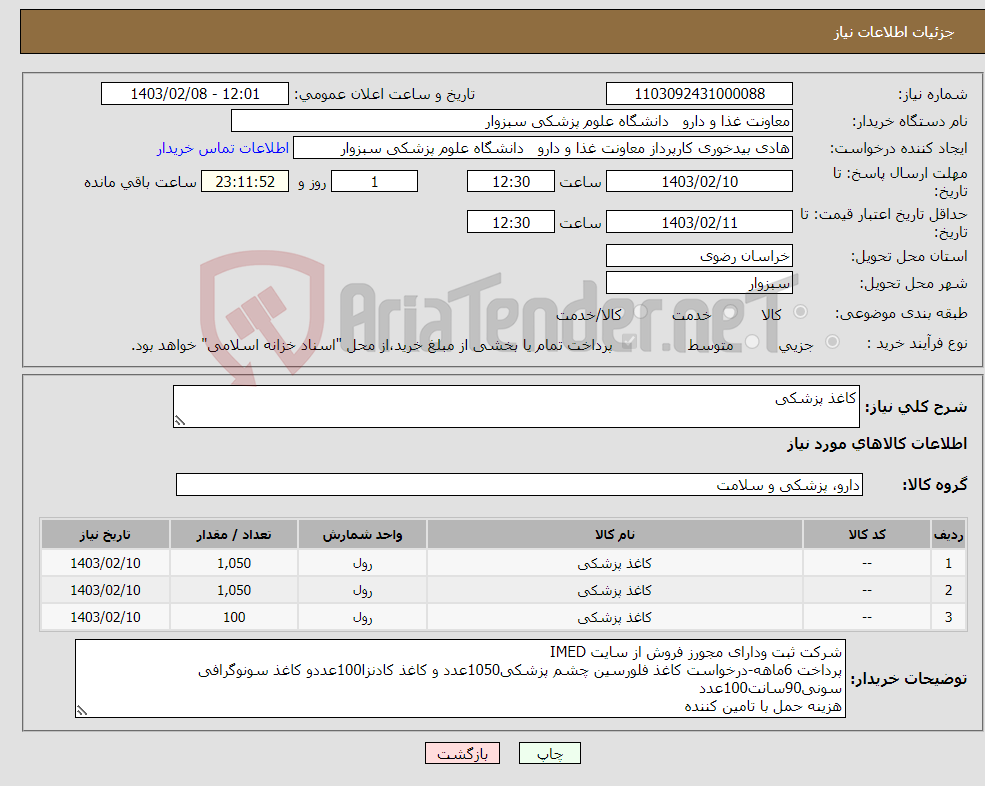Viewport: 985px width, 786px height.
Task: Click the general description box کاغذ پزشکی
Action: point(516,407)
